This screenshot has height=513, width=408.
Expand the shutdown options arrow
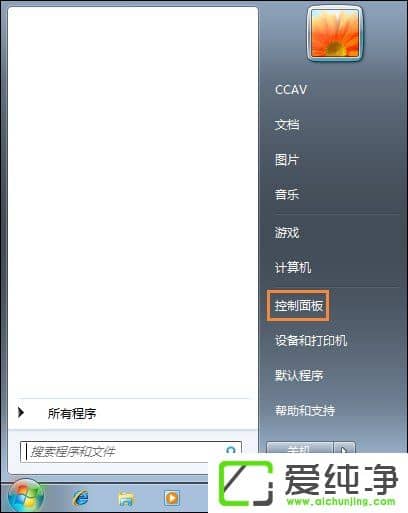345,449
